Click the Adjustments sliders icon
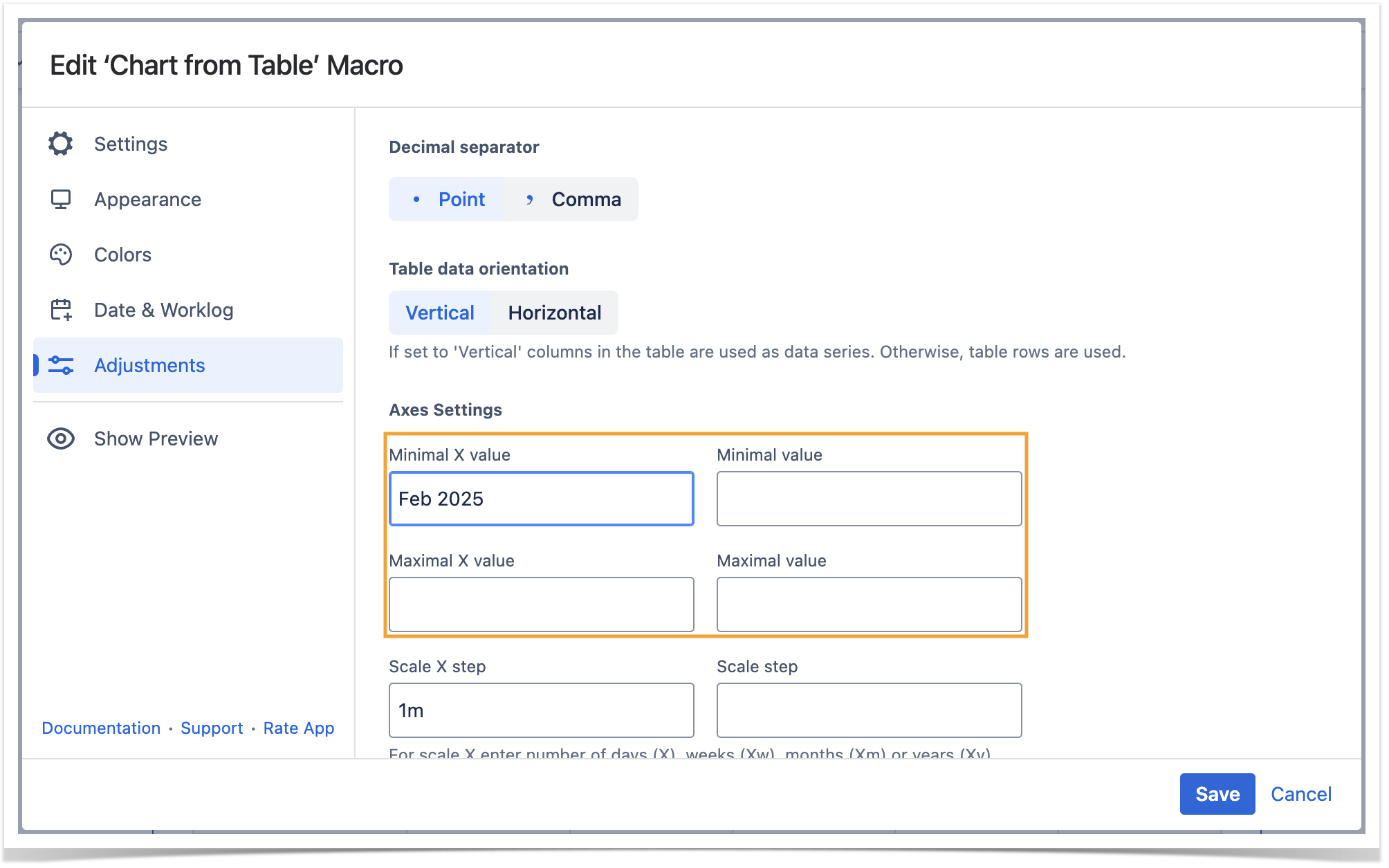 click(x=61, y=365)
